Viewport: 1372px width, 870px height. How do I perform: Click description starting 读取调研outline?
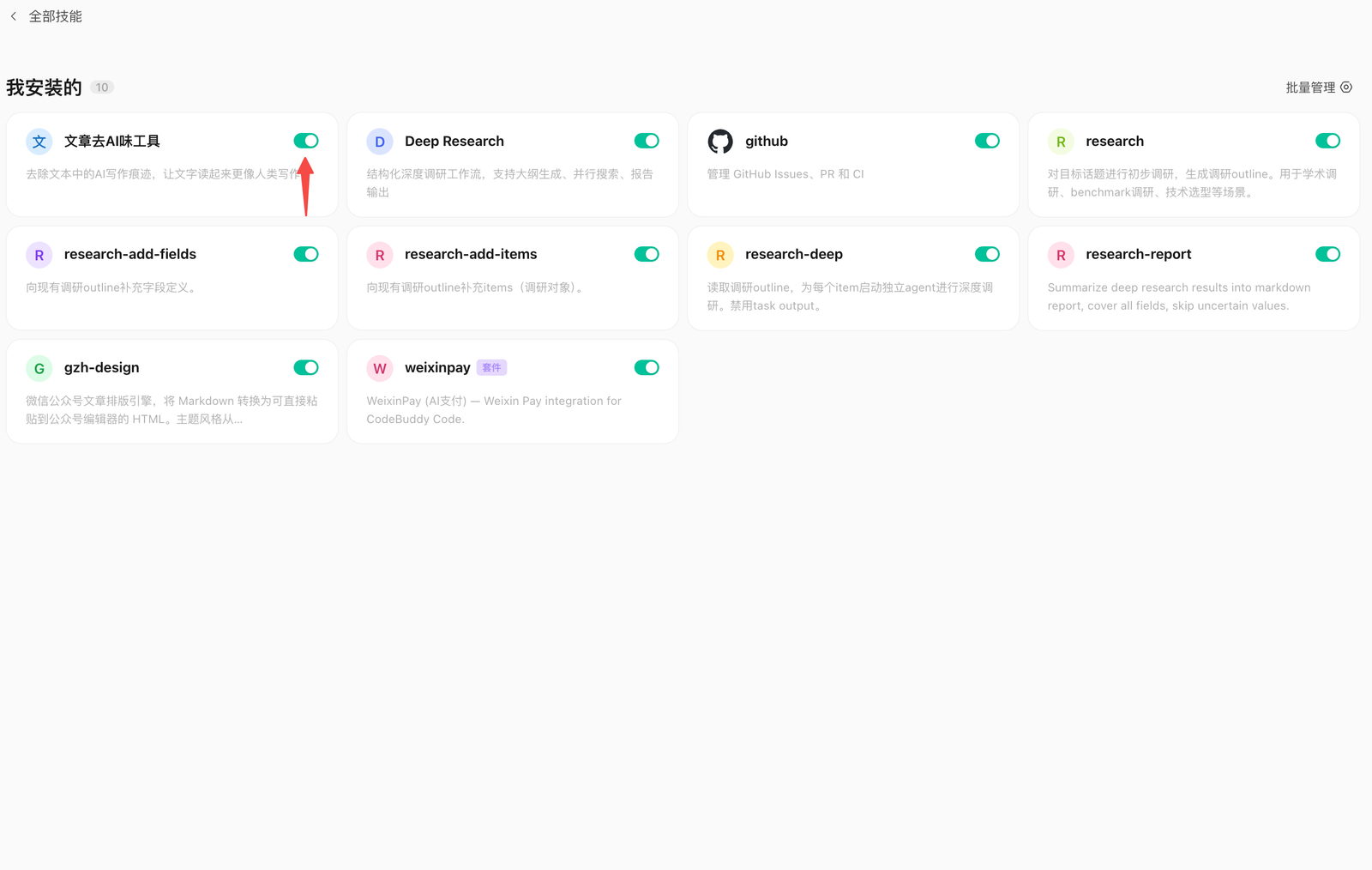[850, 297]
